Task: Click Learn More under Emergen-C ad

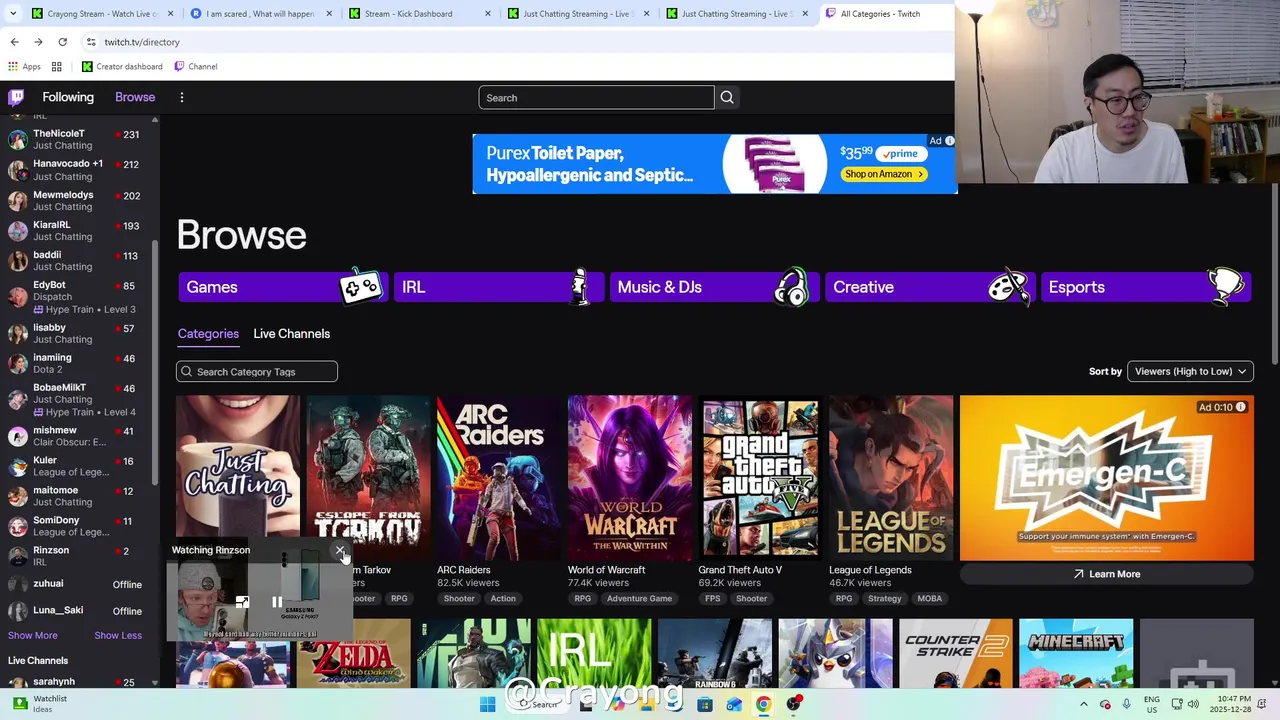Action: 1106,574
